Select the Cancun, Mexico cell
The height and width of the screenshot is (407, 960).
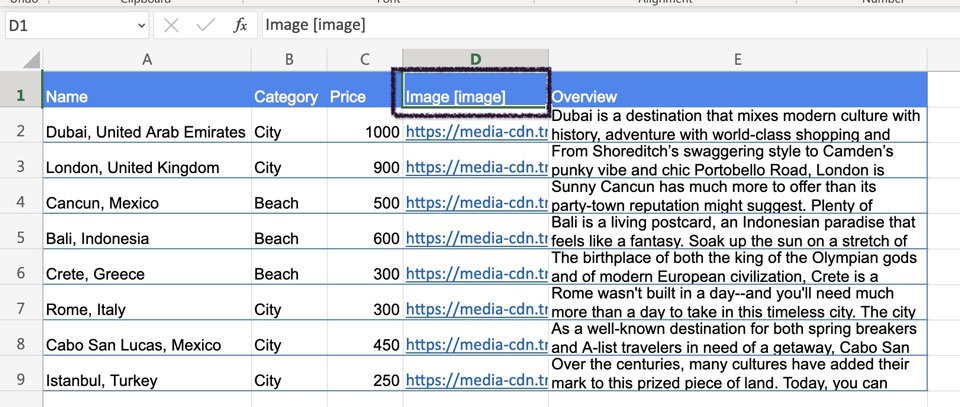point(147,196)
